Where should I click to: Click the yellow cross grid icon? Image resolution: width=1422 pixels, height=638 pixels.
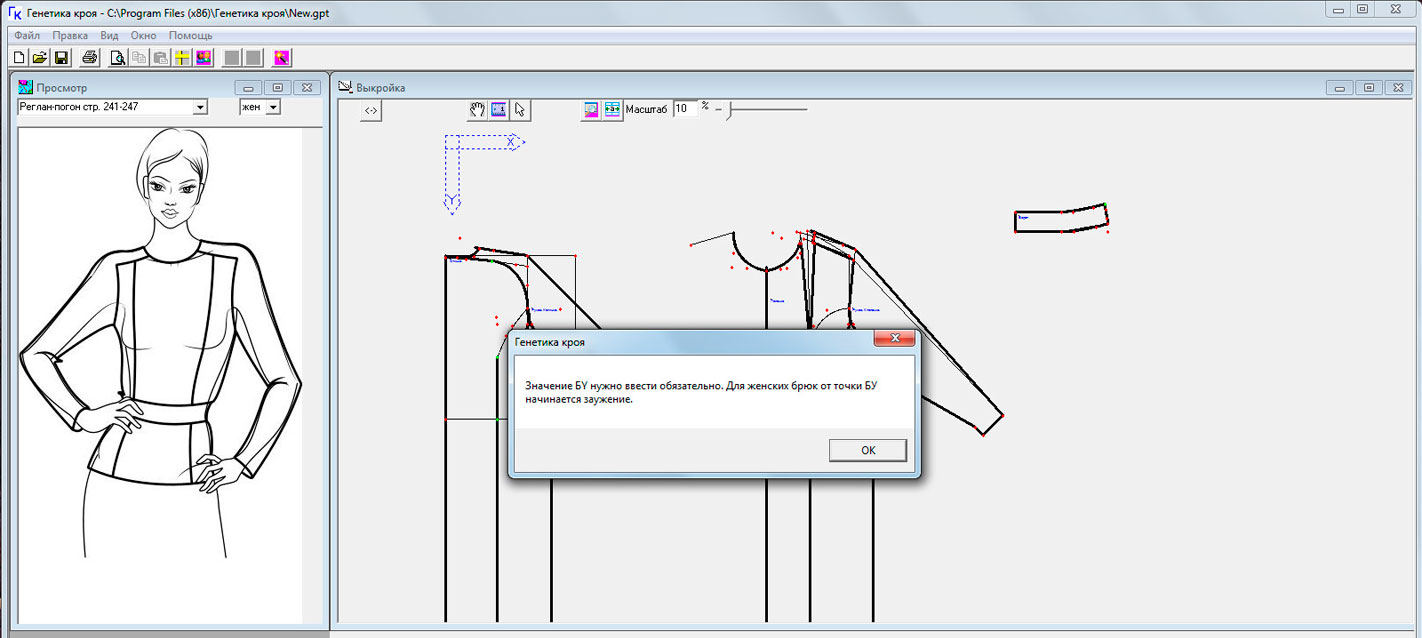click(182, 57)
